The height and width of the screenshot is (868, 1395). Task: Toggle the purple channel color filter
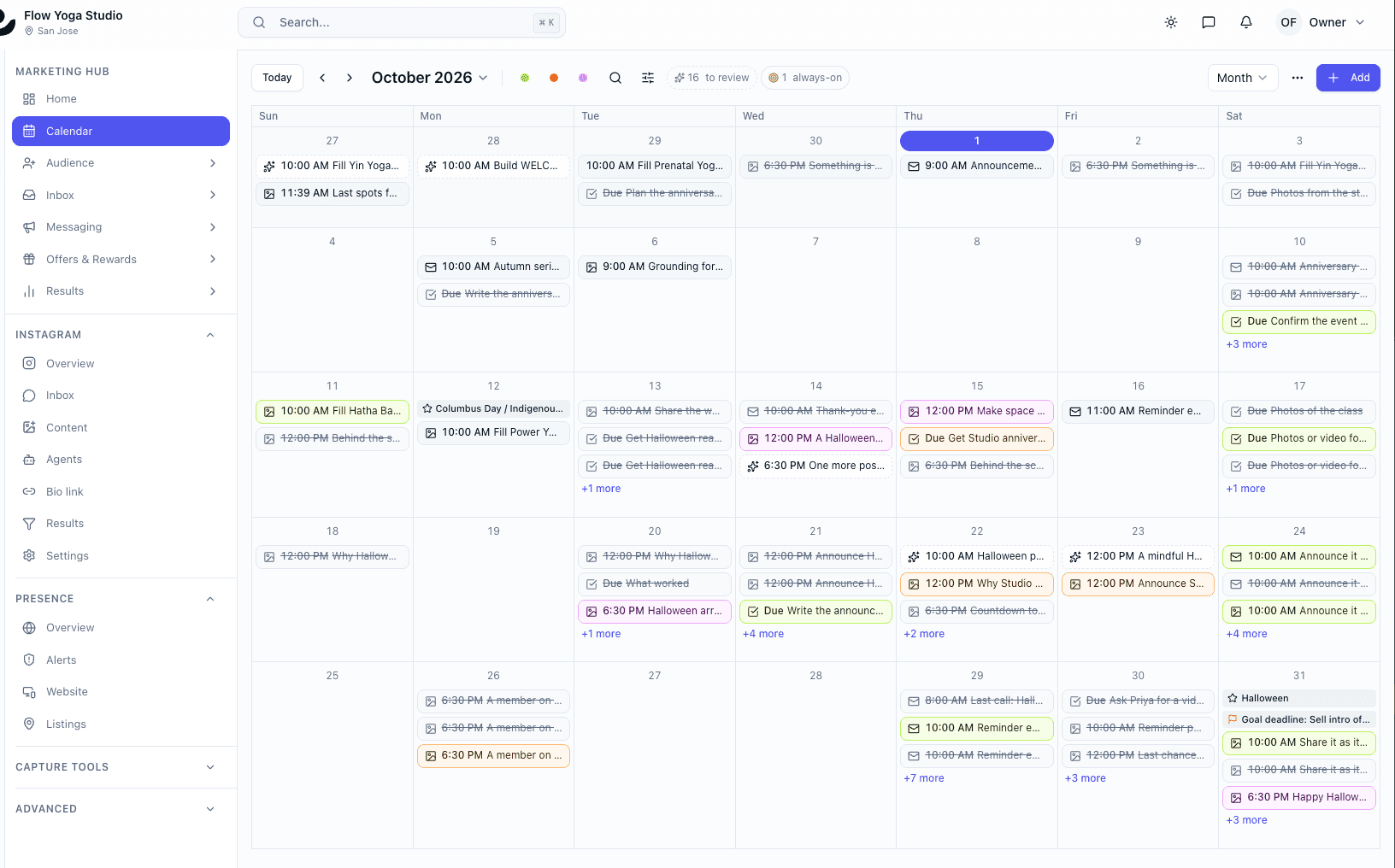[x=583, y=78]
